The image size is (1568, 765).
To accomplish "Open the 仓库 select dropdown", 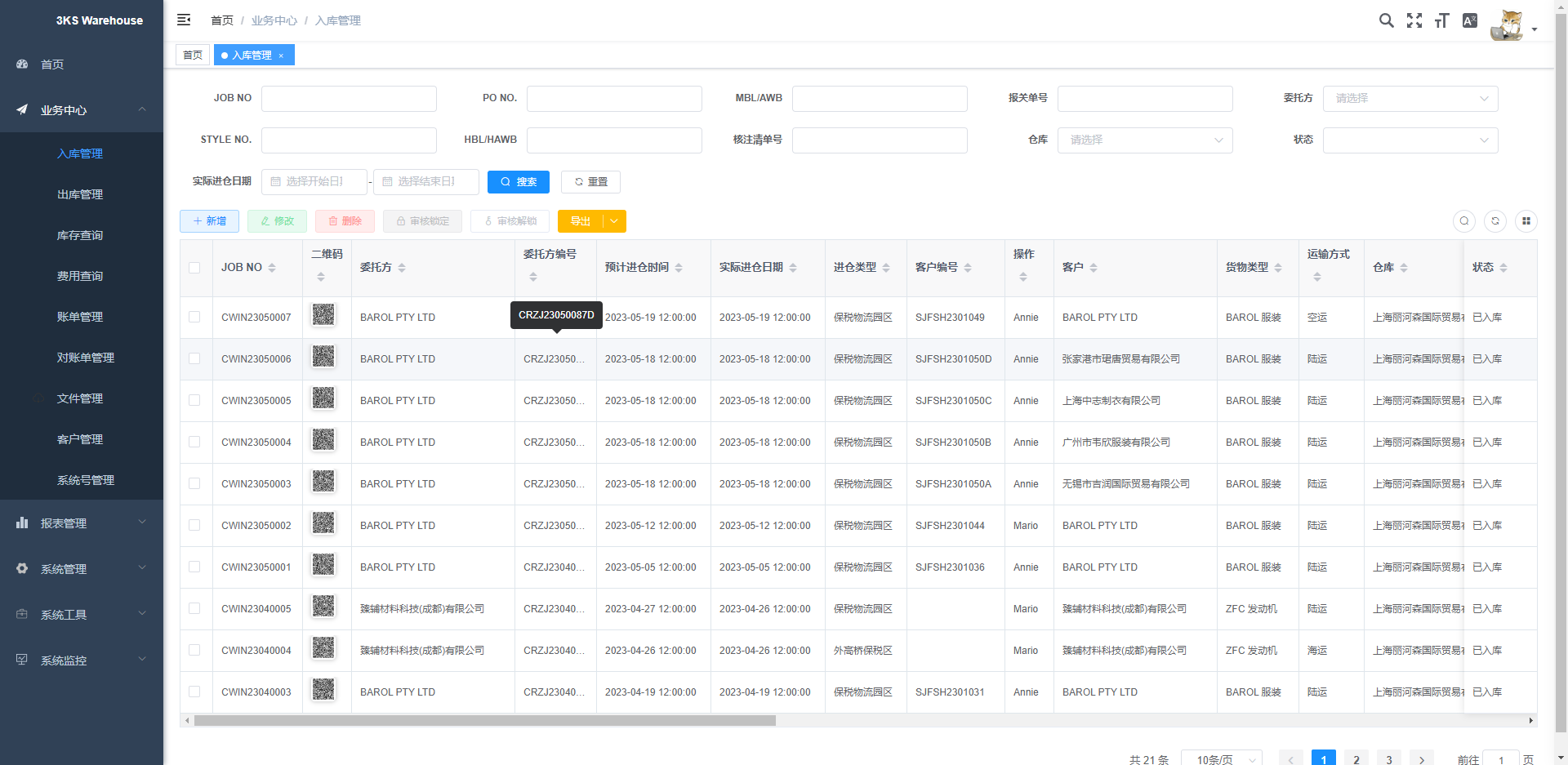I will point(1145,140).
